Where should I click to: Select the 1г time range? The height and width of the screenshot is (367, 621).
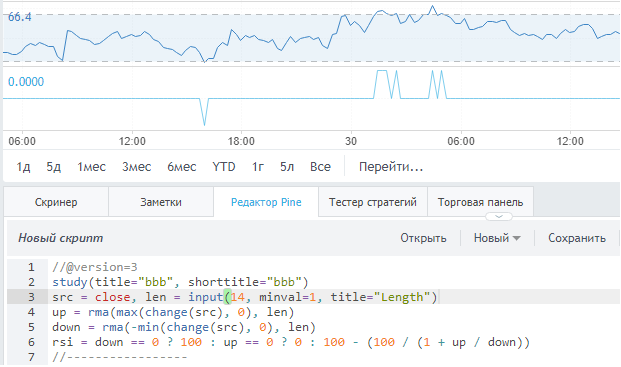[x=258, y=167]
